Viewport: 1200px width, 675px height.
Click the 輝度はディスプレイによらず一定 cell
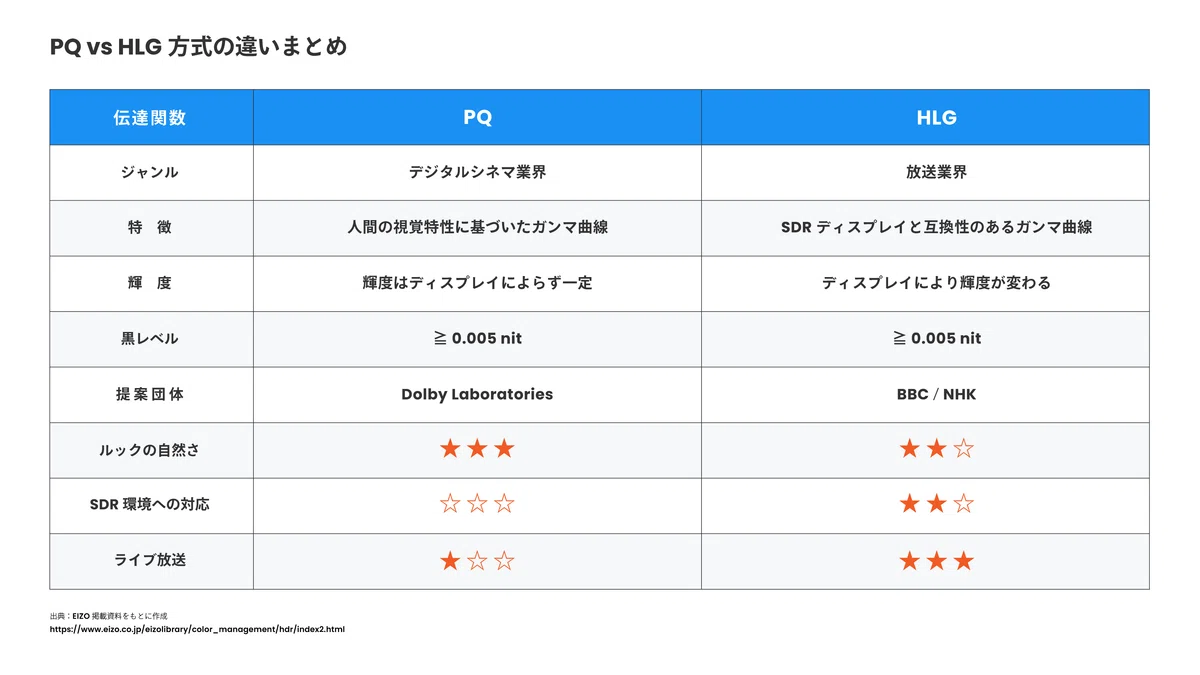click(477, 283)
